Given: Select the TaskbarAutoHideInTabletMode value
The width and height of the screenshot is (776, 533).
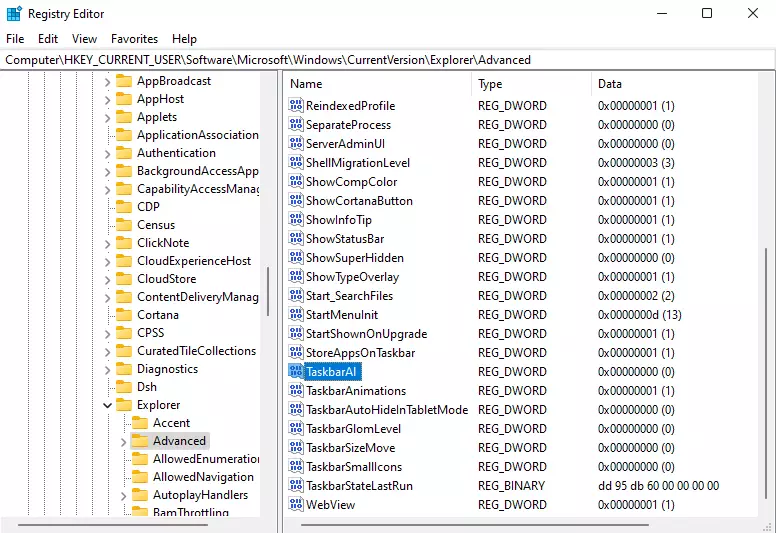Looking at the screenshot, I should (387, 410).
